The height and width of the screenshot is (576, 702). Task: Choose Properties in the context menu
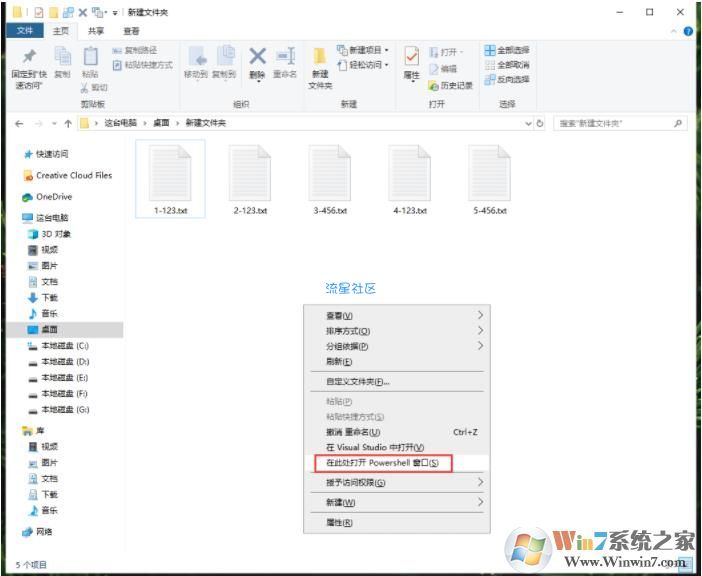397,522
